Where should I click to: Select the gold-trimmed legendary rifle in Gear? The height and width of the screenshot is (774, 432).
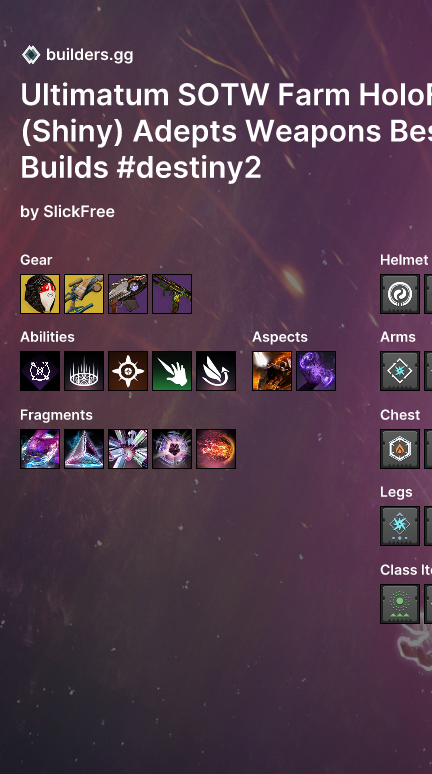pyautogui.click(x=172, y=294)
